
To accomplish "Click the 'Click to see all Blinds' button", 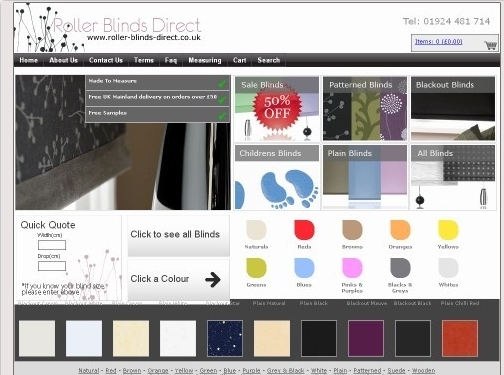I will tap(178, 236).
